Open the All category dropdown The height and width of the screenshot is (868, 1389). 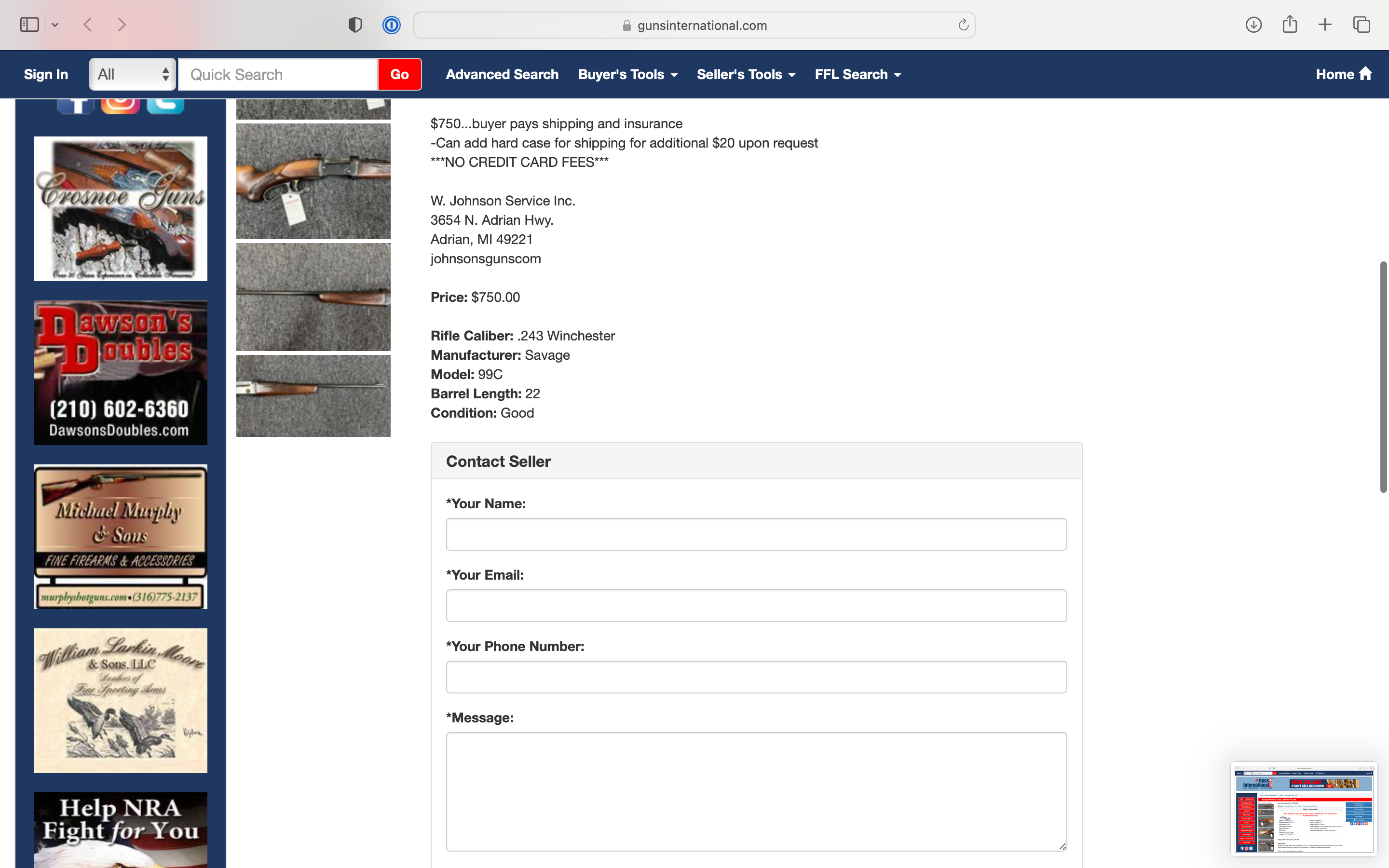[133, 74]
